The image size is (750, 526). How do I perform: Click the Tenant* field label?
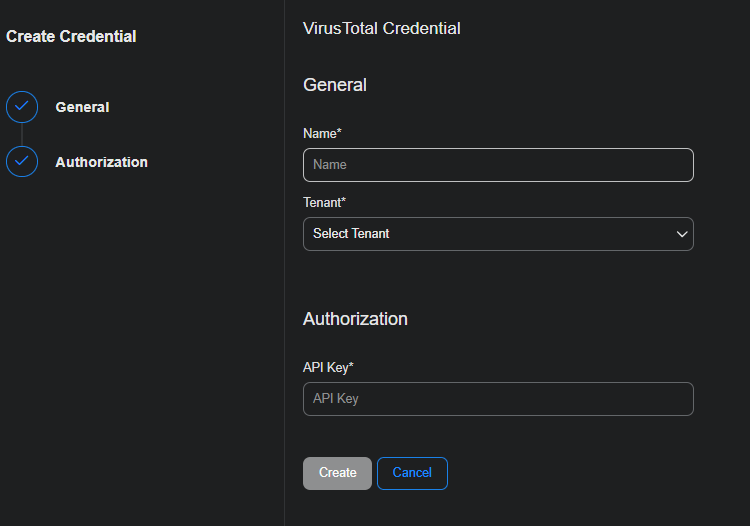[x=324, y=202]
